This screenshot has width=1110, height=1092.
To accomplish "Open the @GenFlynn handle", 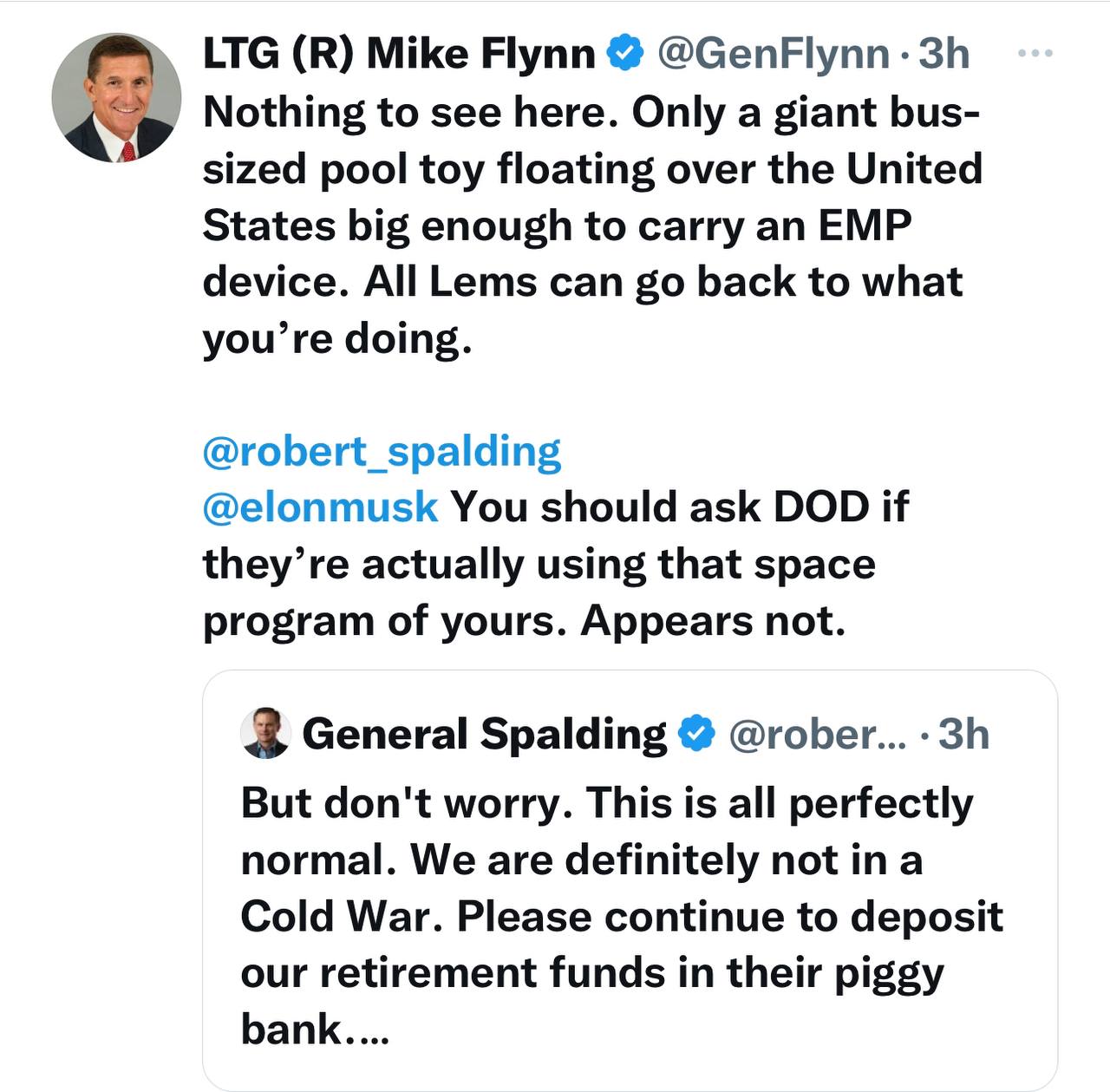I will (x=774, y=54).
